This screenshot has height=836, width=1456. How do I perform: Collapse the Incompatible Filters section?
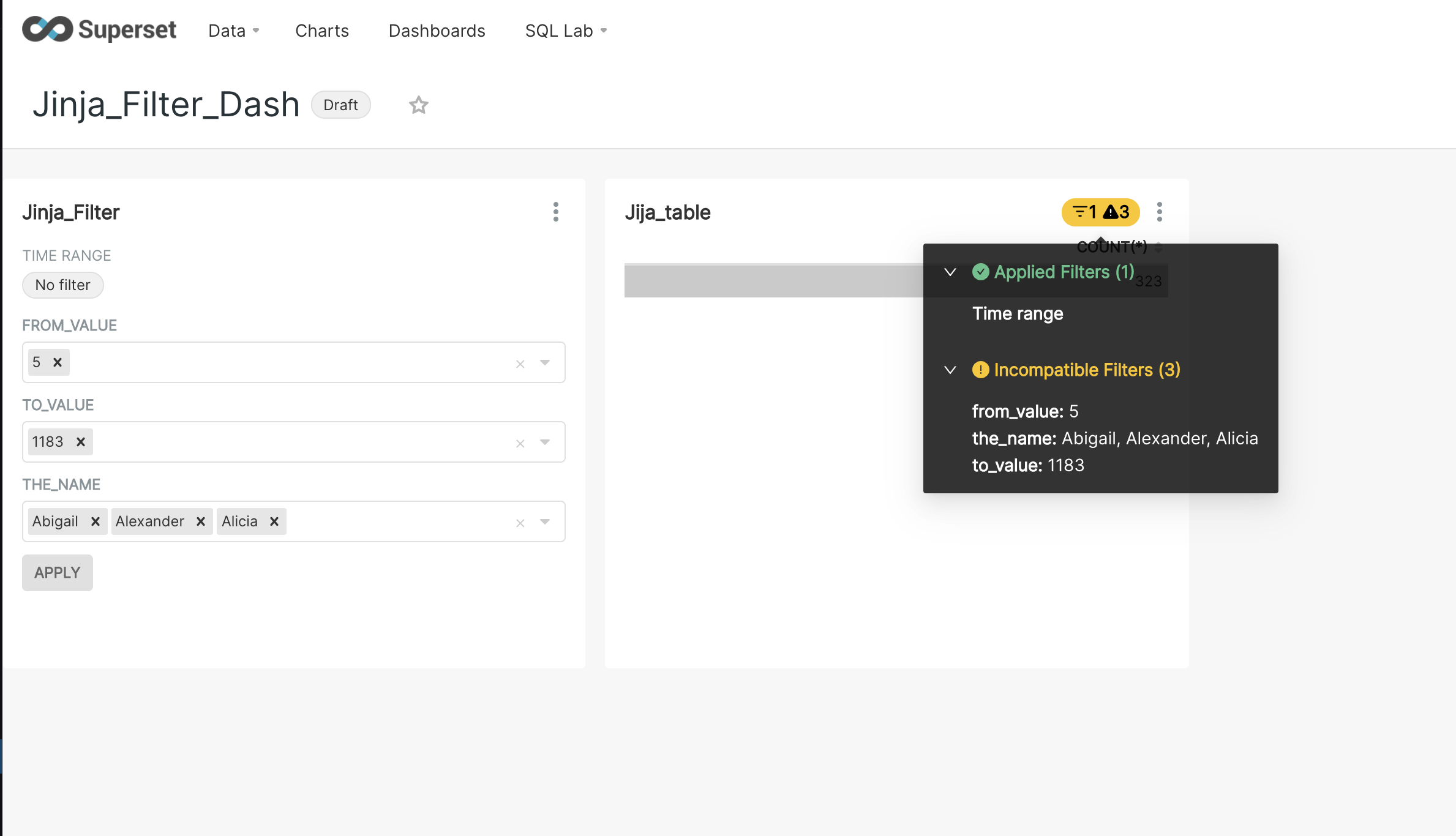click(950, 370)
